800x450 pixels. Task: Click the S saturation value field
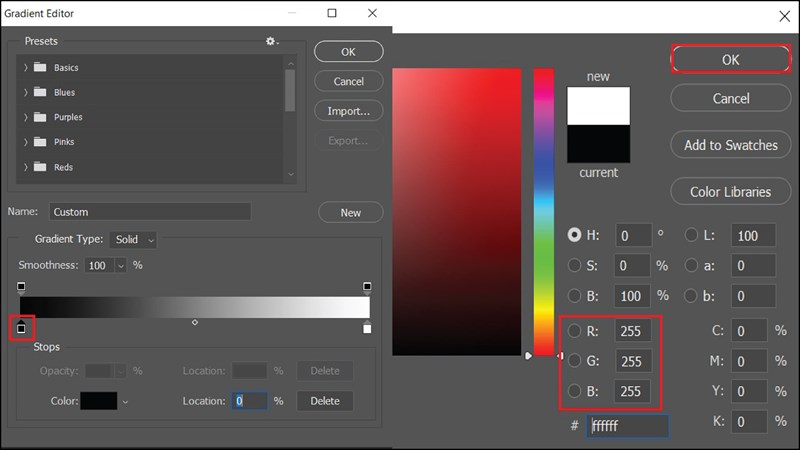(x=633, y=265)
